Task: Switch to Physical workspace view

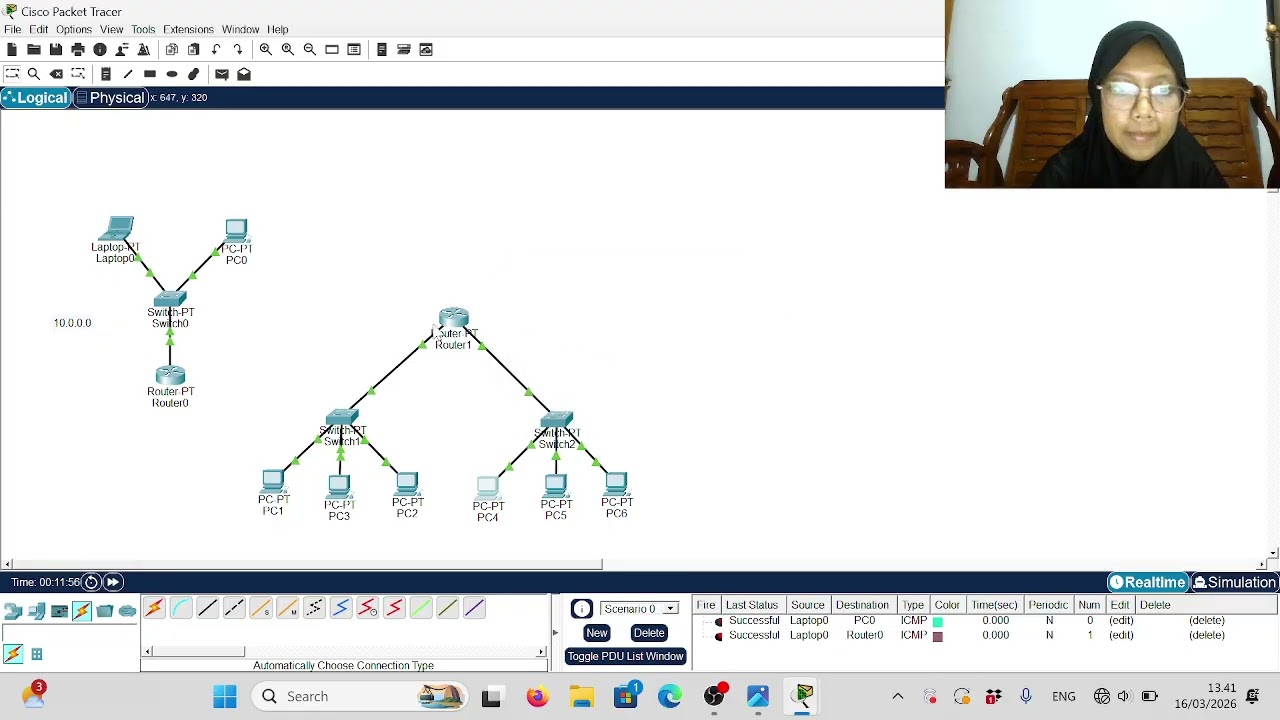Action: pos(110,97)
